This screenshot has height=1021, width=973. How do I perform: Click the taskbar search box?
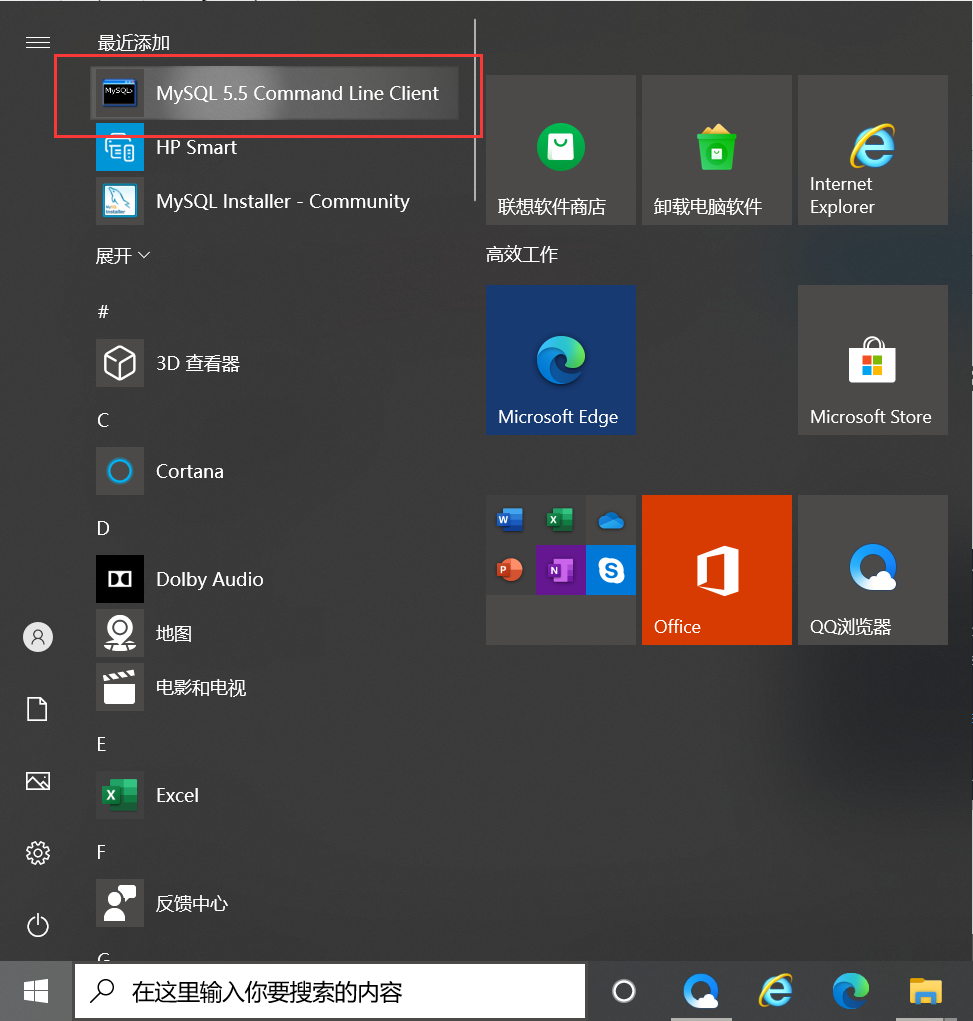[330, 991]
